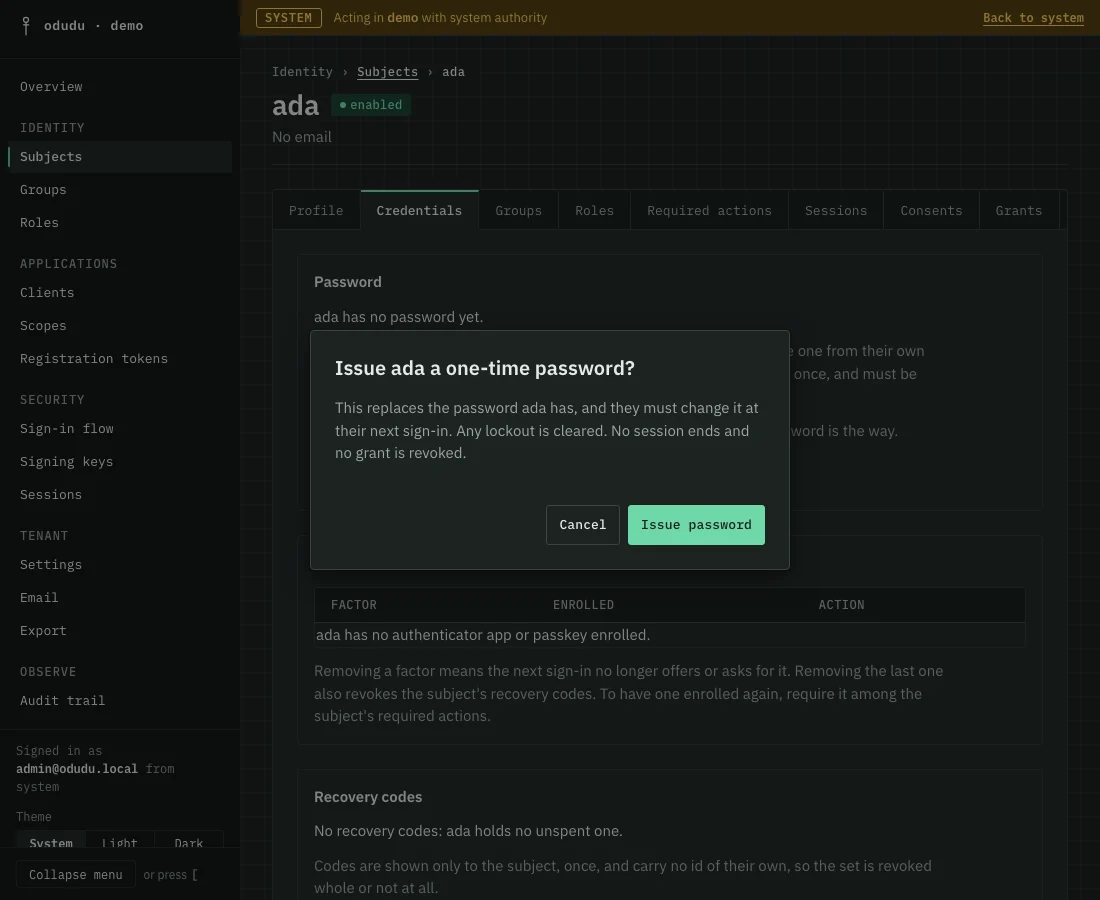Click the SYSTEM badge in banner
The height and width of the screenshot is (900, 1100).
click(288, 18)
